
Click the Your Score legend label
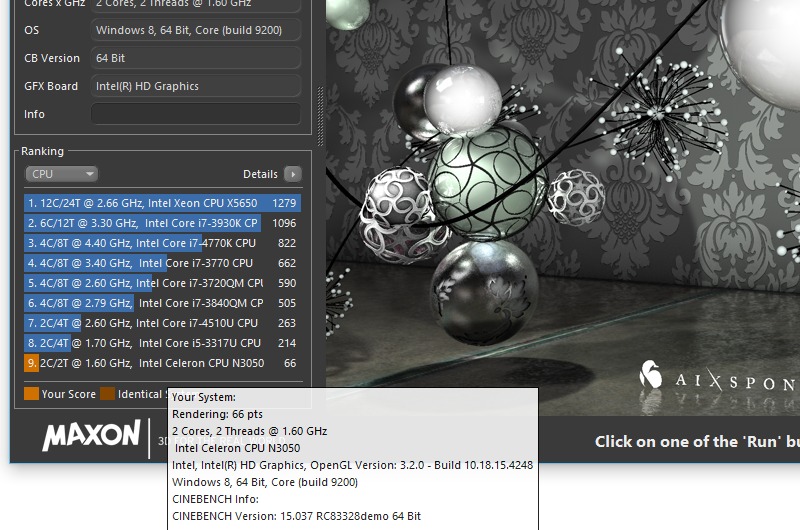coord(69,394)
